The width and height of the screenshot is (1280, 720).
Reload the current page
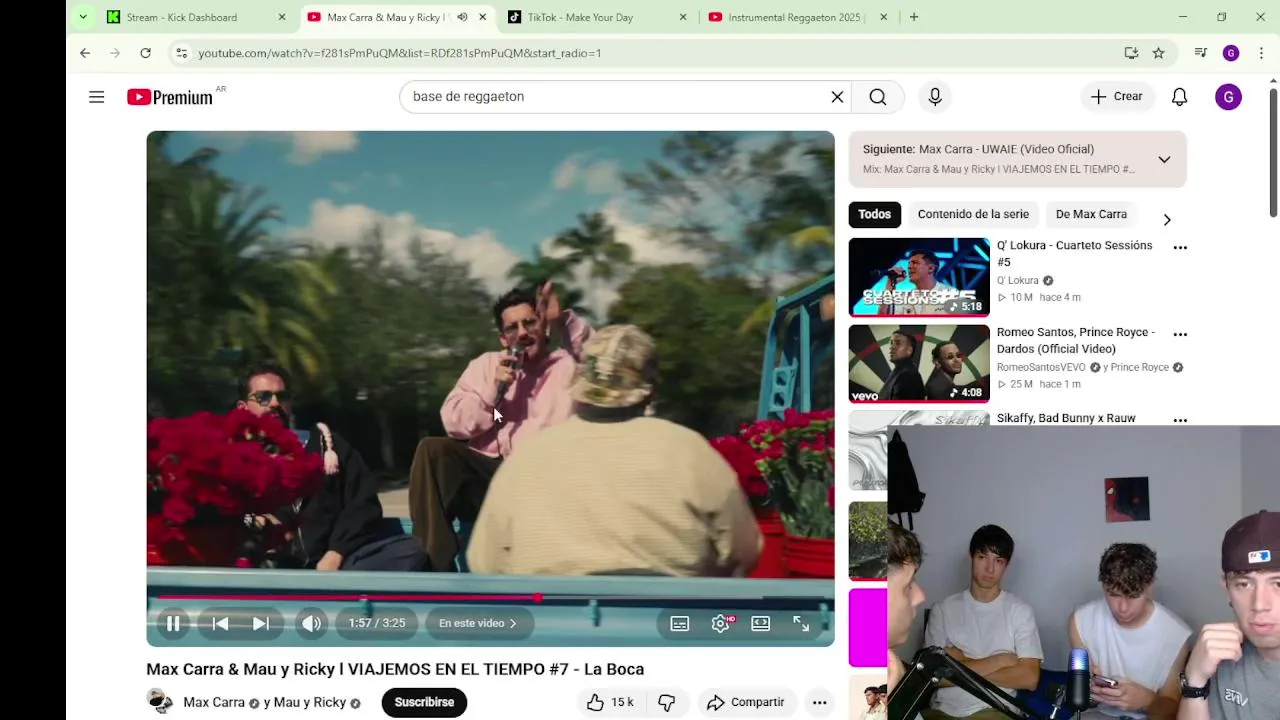(145, 53)
